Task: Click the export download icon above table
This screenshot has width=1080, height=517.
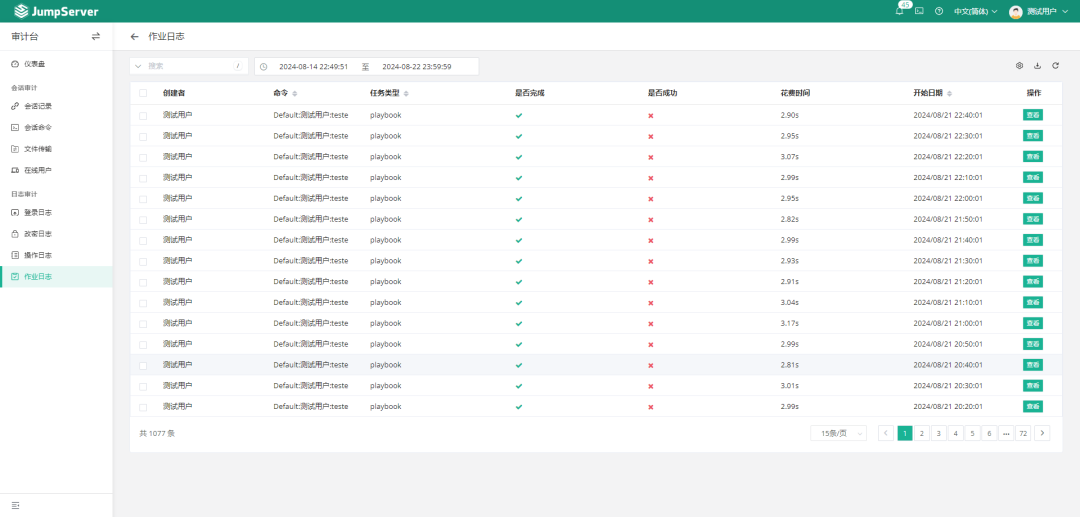Action: coord(1037,66)
